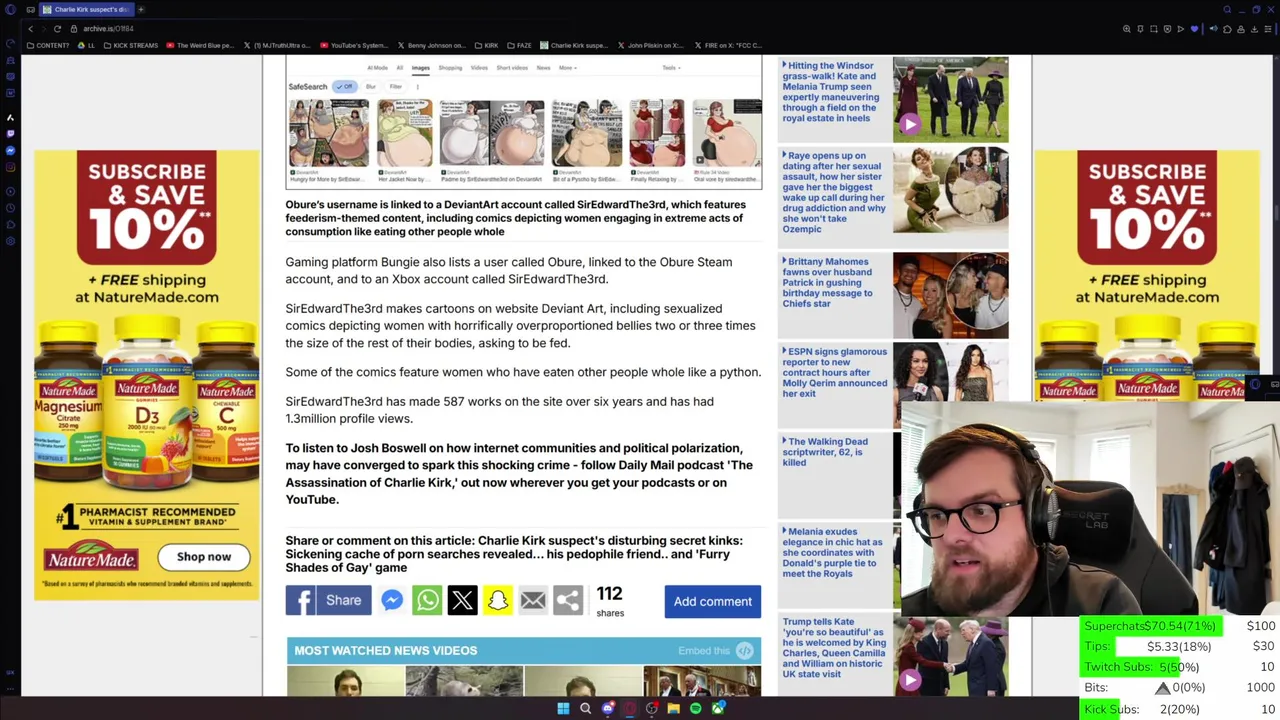Open Melania exudes elegance article
The height and width of the screenshot is (720, 1280).
coord(832,552)
